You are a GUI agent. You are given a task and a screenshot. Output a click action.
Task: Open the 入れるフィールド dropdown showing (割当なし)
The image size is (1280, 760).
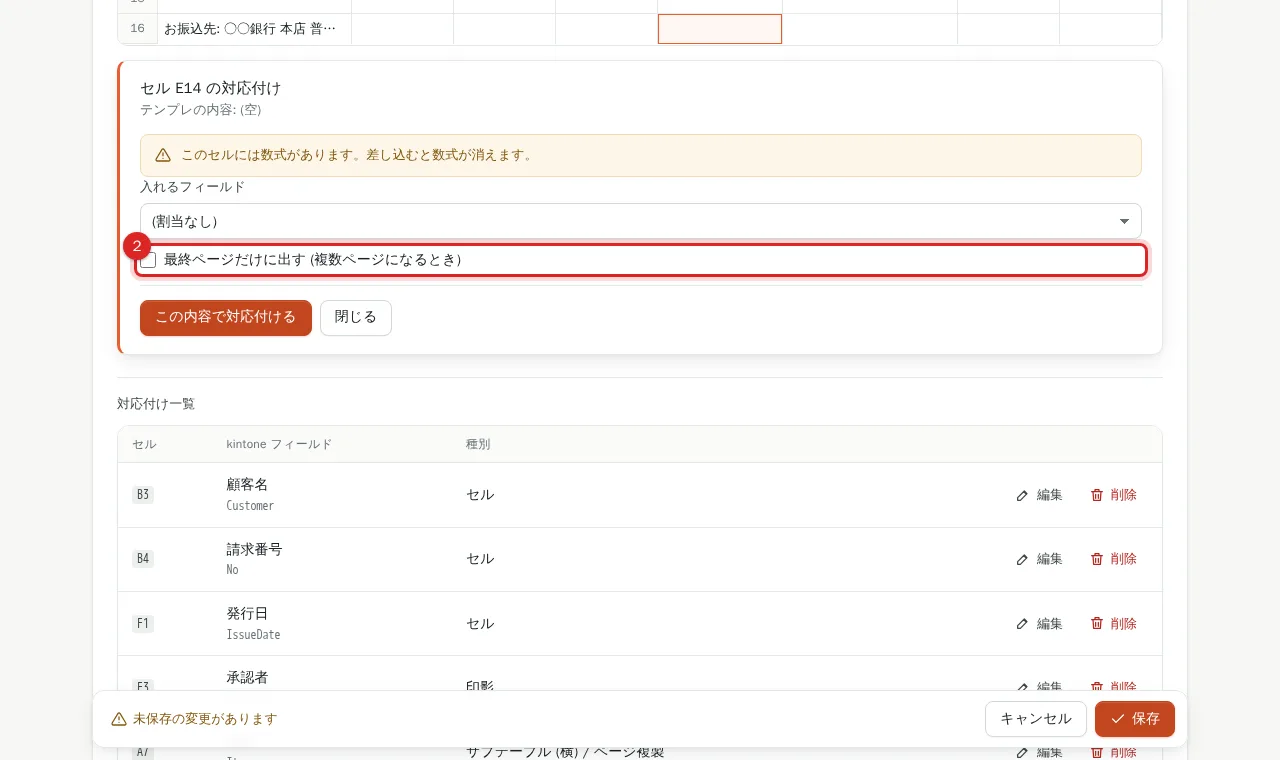pyautogui.click(x=641, y=221)
